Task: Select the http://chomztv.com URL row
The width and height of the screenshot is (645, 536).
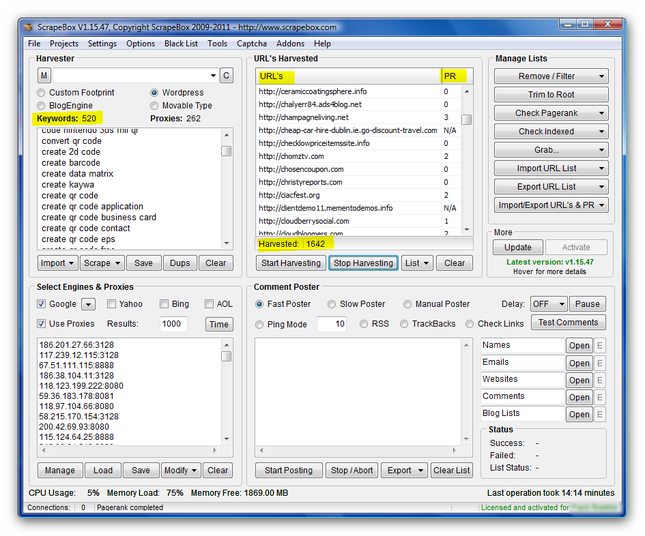Action: click(358, 156)
